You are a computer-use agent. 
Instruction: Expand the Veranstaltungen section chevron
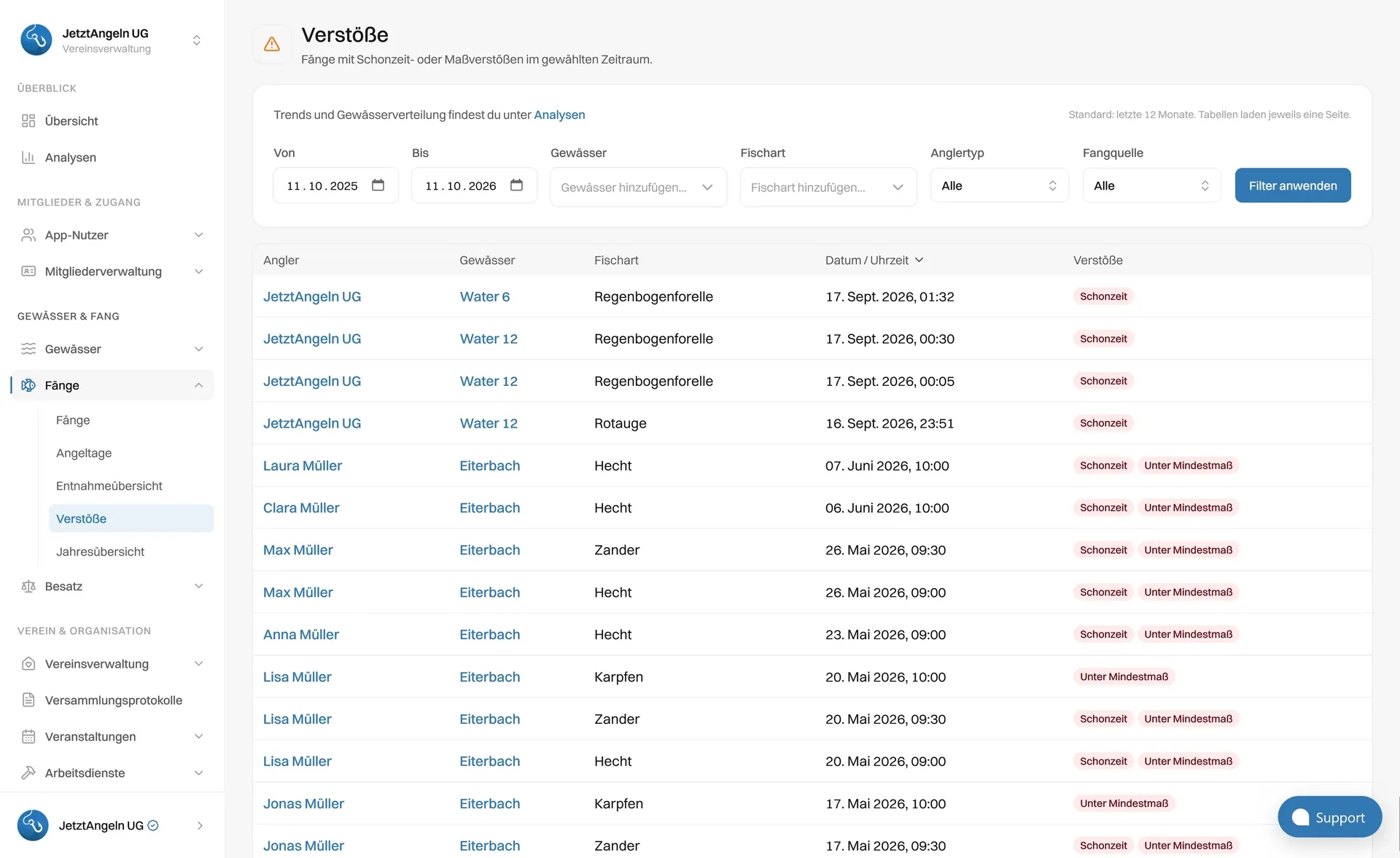click(x=198, y=737)
